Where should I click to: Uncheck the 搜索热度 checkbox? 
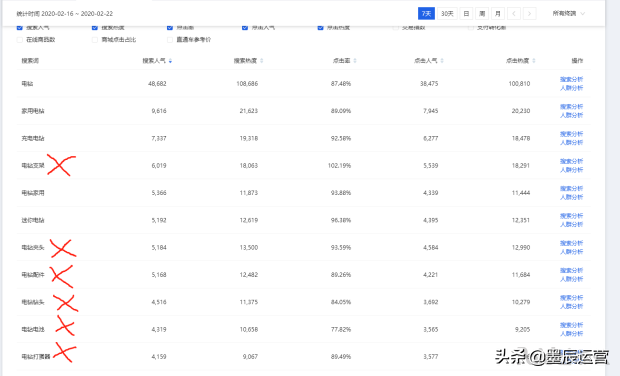tap(95, 27)
